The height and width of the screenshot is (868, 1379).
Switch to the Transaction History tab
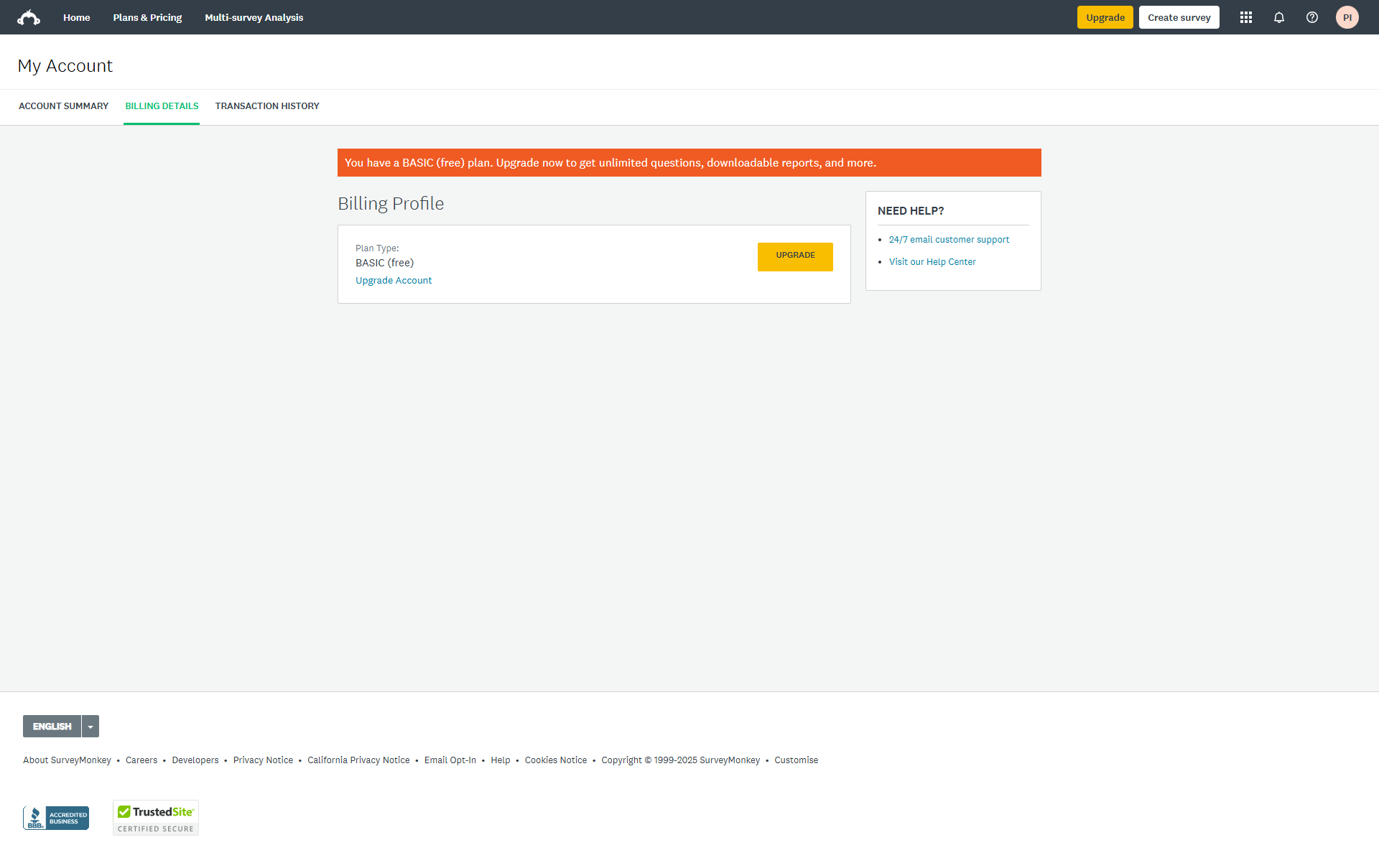tap(267, 106)
